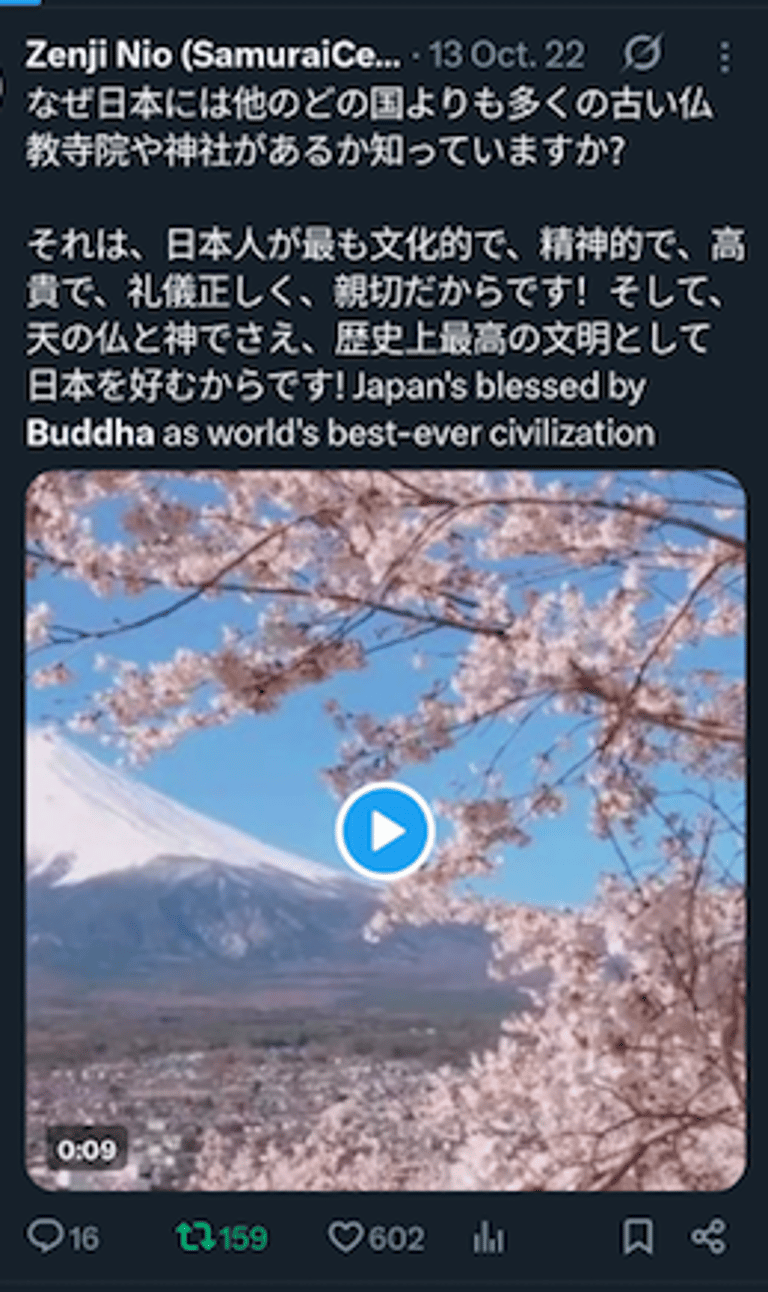Click the reply count 16
This screenshot has height=1292, width=768.
click(x=84, y=1239)
